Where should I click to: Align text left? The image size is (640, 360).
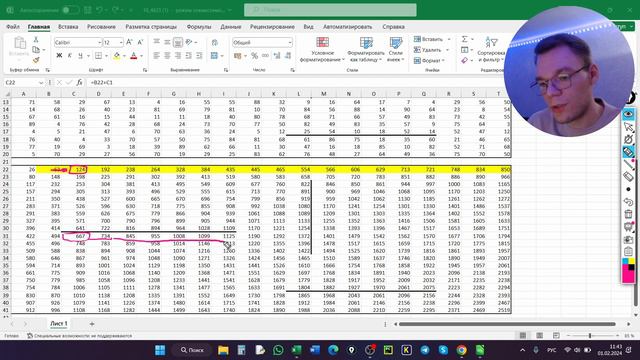(x=157, y=56)
